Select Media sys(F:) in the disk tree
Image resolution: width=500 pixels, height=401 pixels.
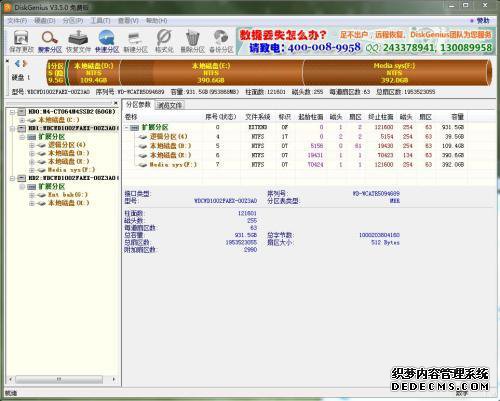point(71,170)
